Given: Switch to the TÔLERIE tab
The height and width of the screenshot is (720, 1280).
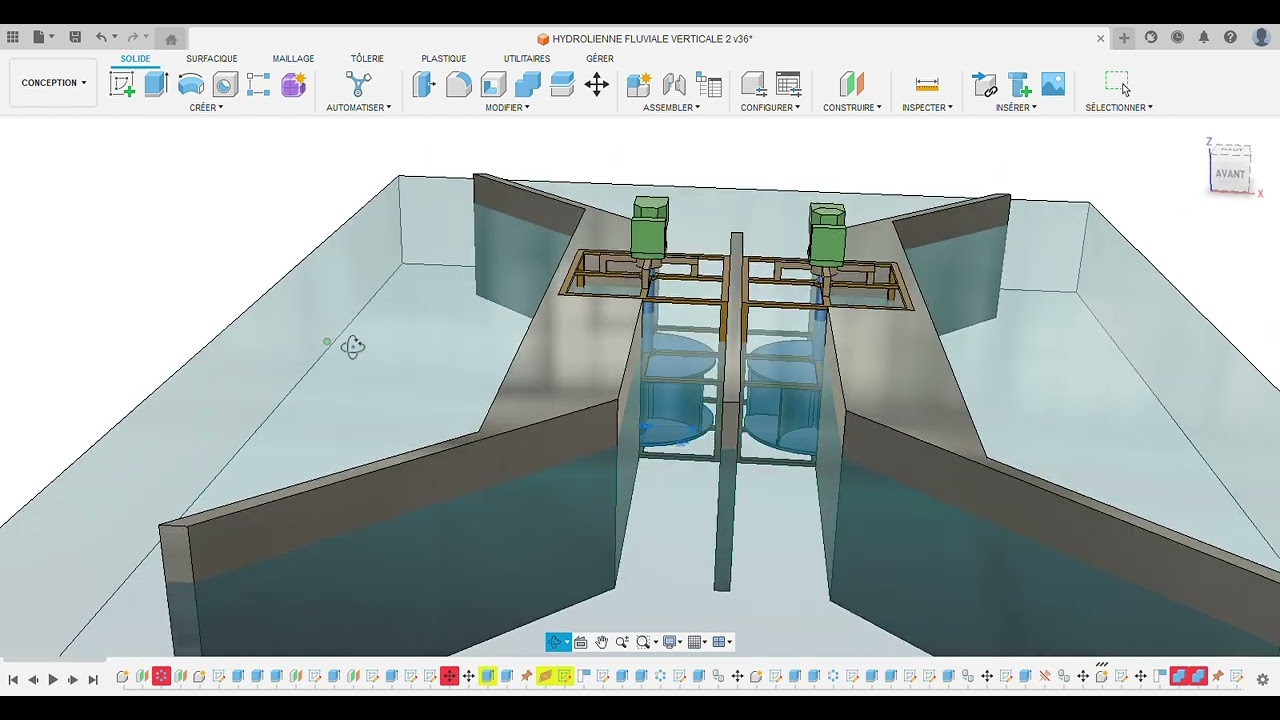Looking at the screenshot, I should [x=367, y=59].
